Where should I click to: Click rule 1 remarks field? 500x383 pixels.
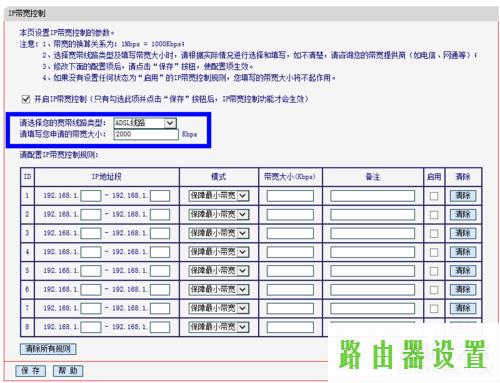pos(373,196)
